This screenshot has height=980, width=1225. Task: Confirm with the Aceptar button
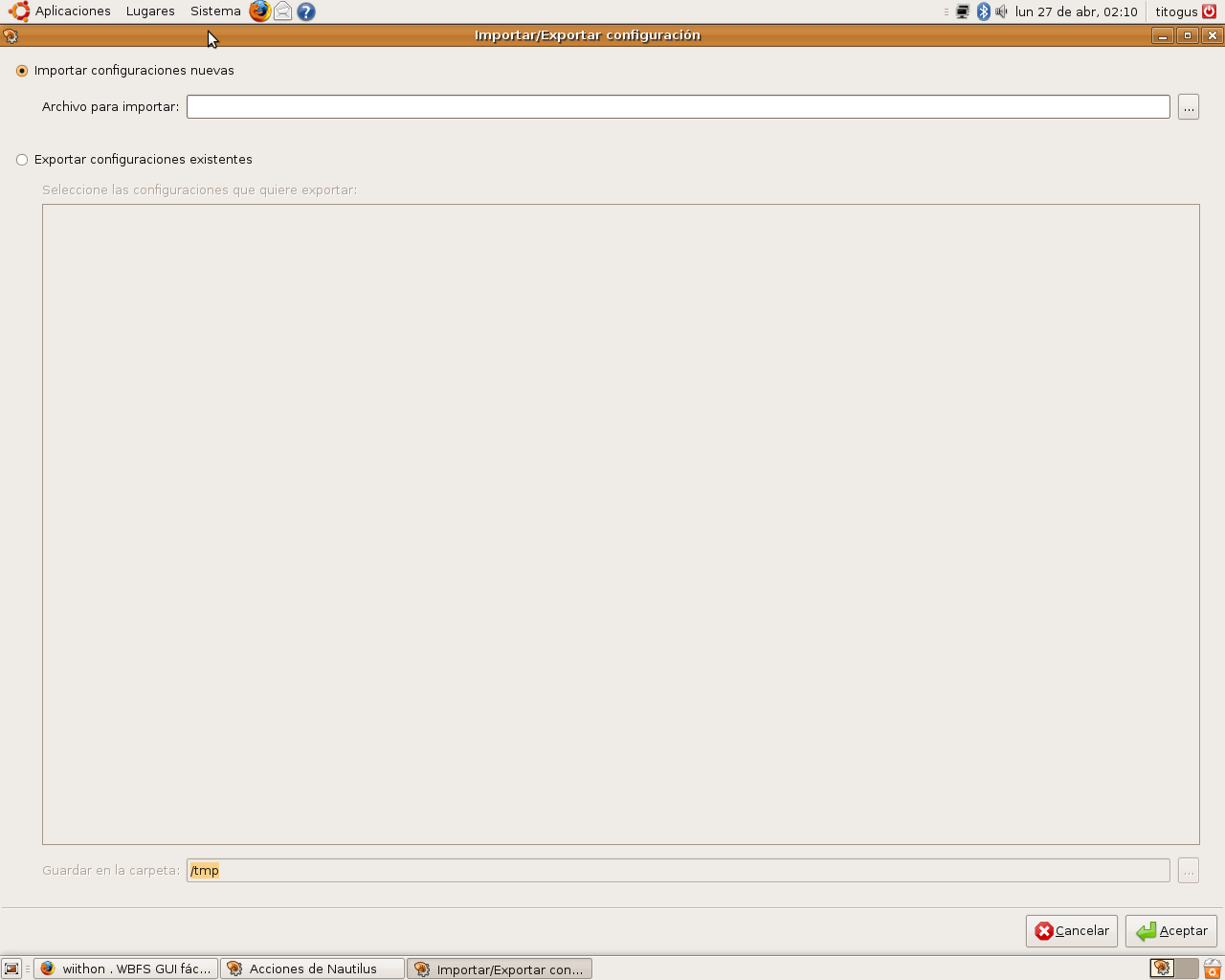click(x=1171, y=931)
